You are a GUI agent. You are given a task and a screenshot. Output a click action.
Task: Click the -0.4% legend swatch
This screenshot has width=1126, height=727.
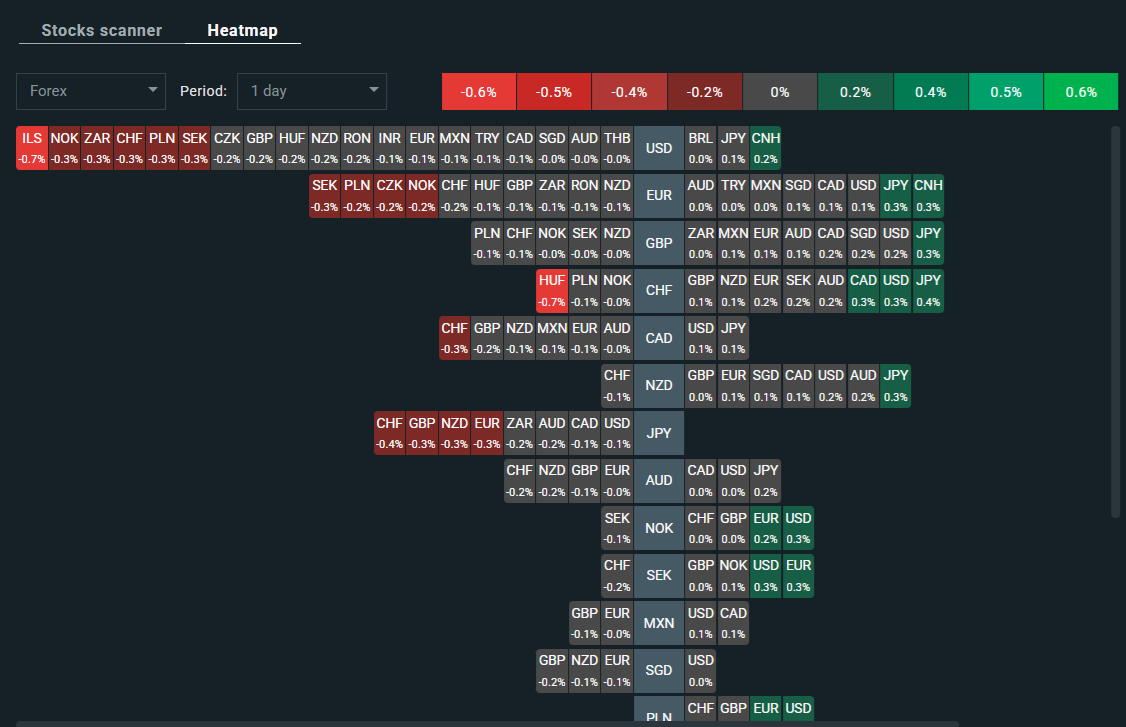629,92
